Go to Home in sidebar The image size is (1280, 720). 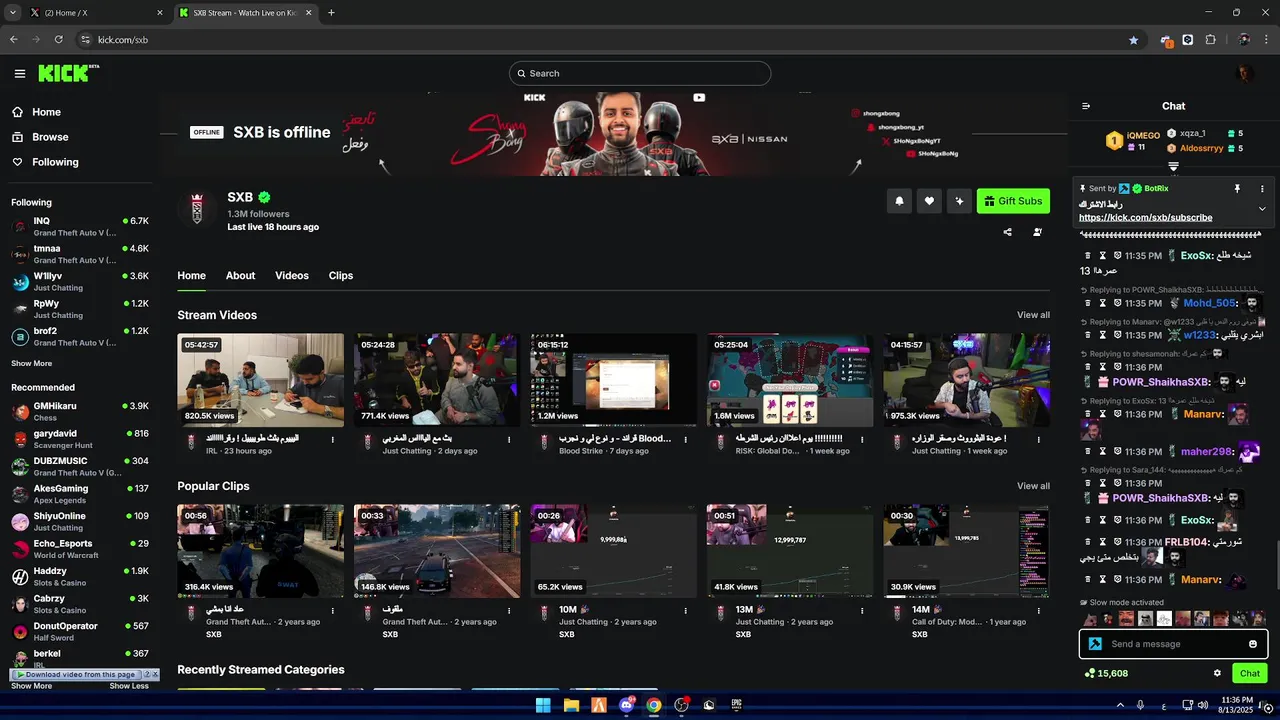click(x=37, y=112)
